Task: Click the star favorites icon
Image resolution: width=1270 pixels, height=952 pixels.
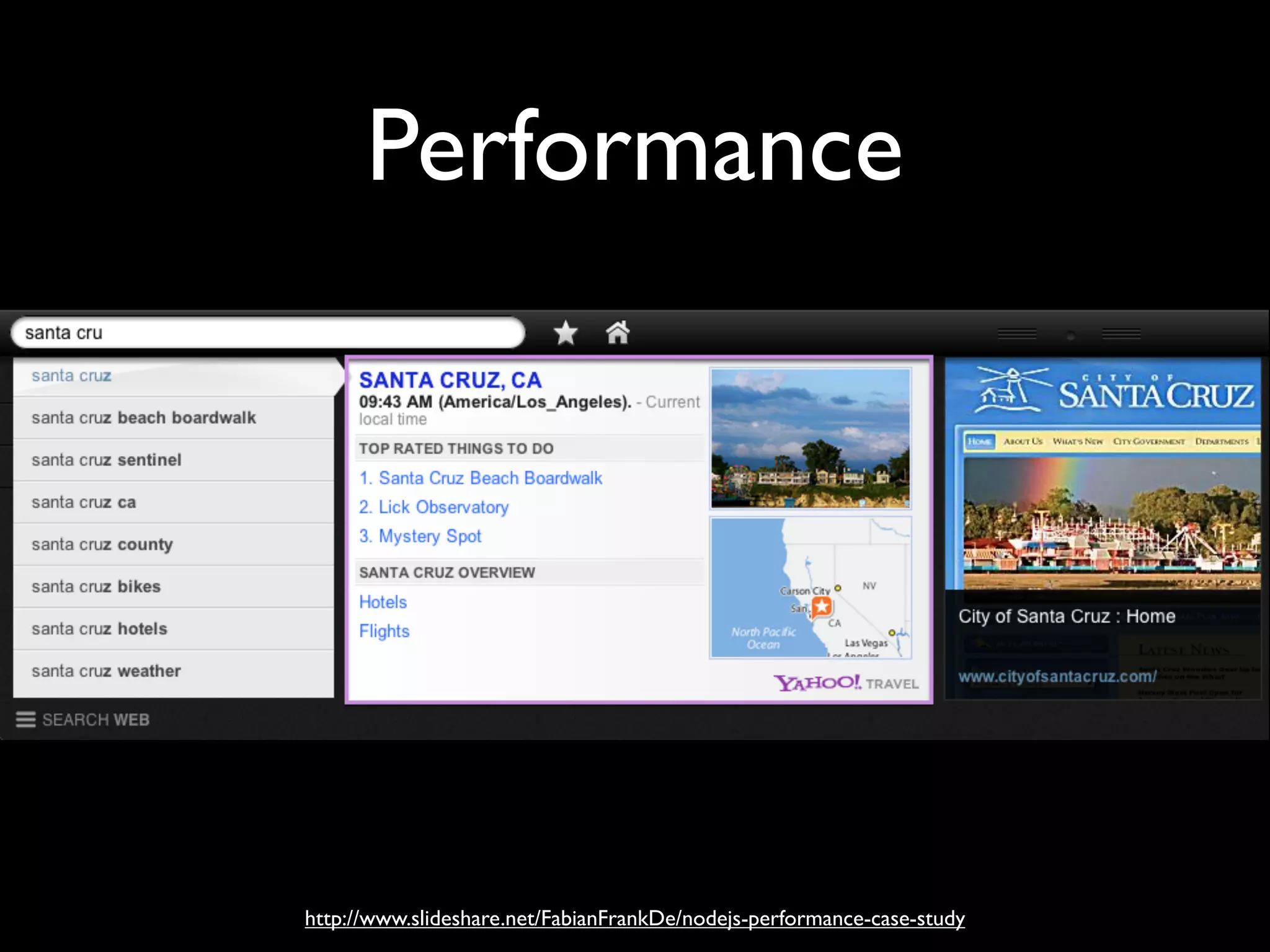Action: click(566, 333)
